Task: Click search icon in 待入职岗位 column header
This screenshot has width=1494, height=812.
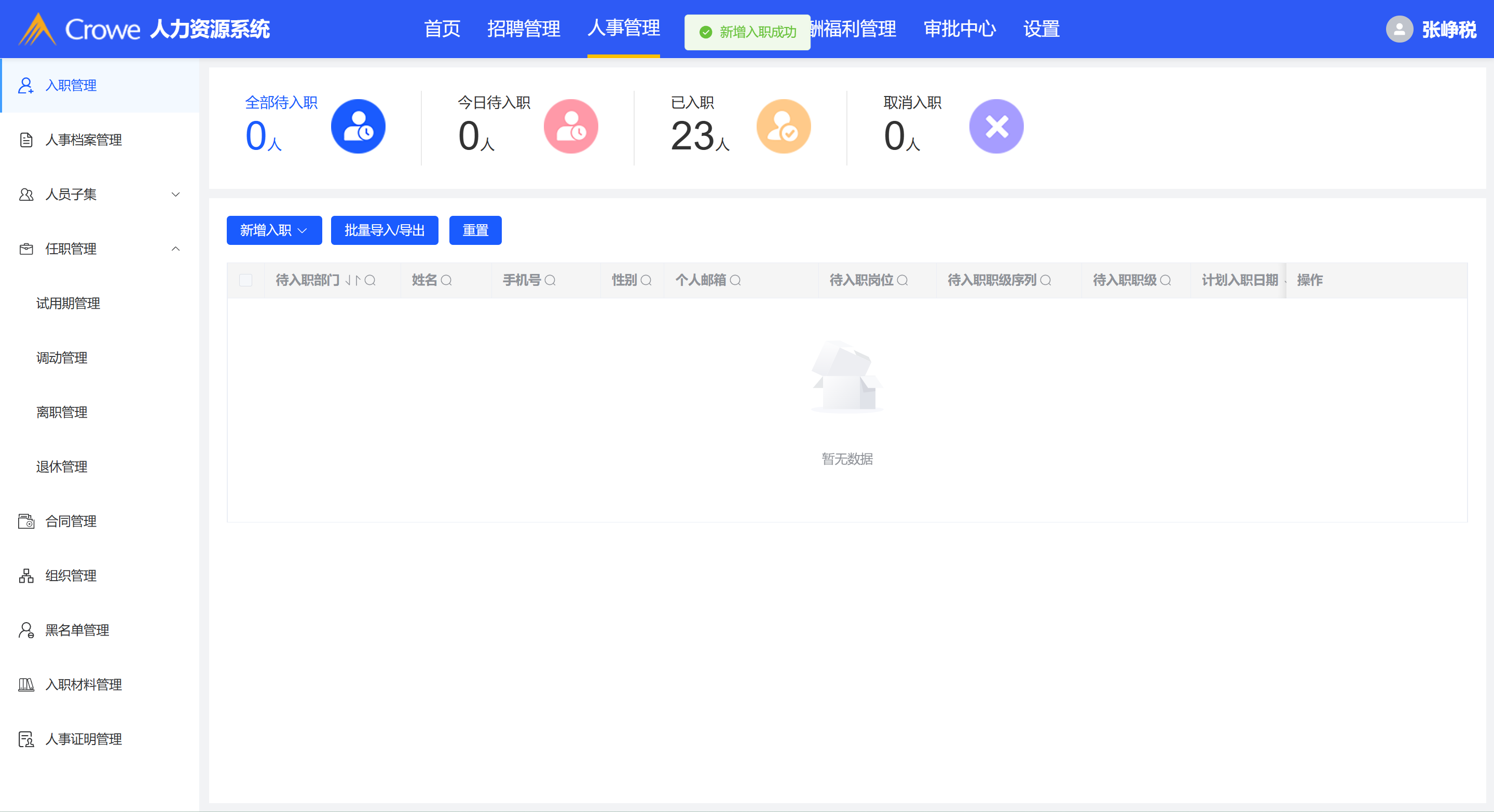Action: [x=902, y=281]
